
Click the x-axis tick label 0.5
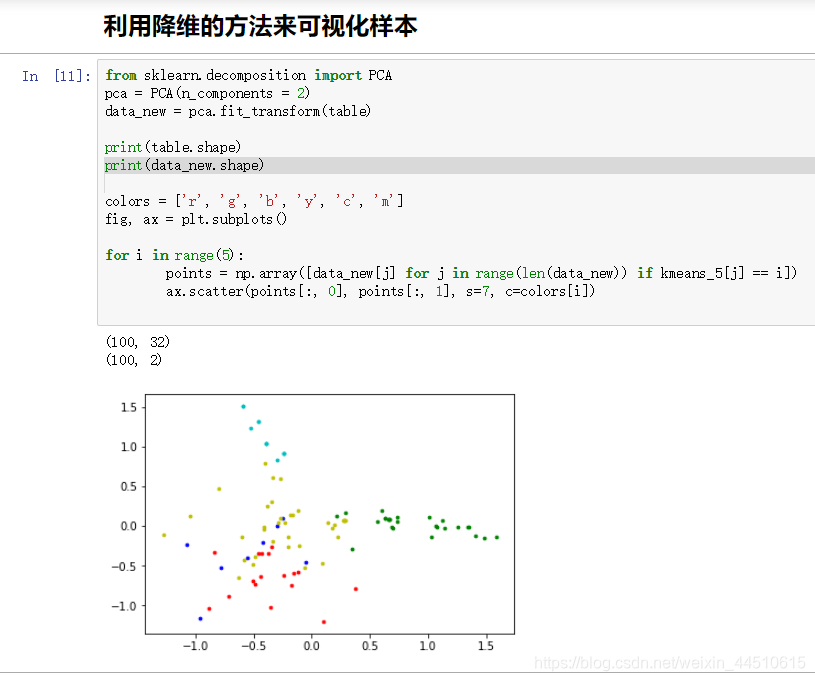click(x=370, y=646)
